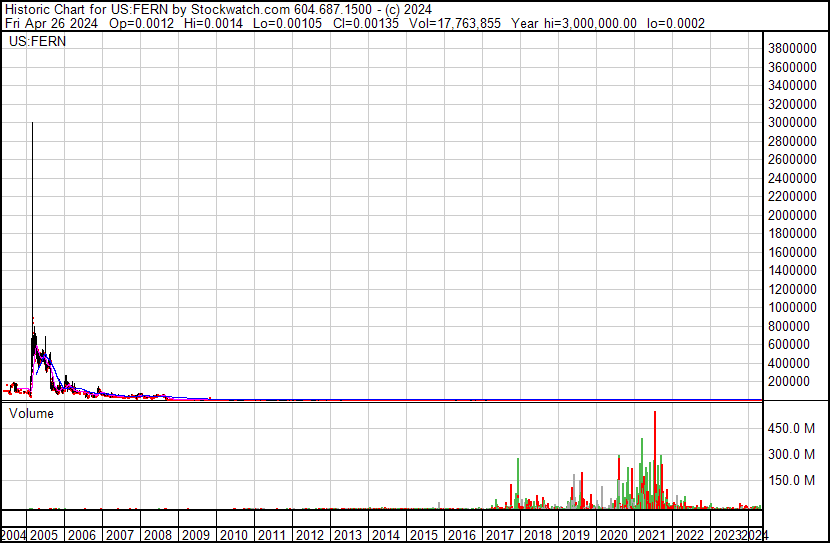Click the 2013 year label on timeline
This screenshot has width=830, height=543.
click(348, 535)
